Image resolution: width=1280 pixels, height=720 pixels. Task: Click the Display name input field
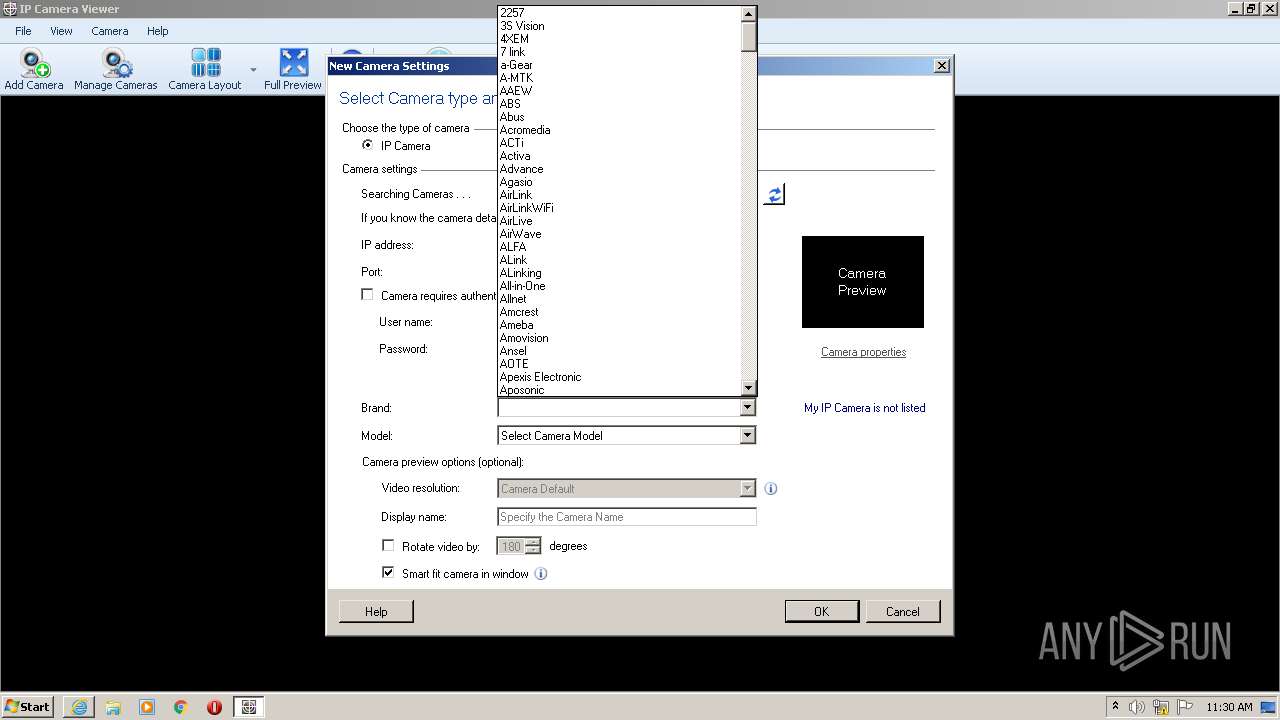coord(627,517)
